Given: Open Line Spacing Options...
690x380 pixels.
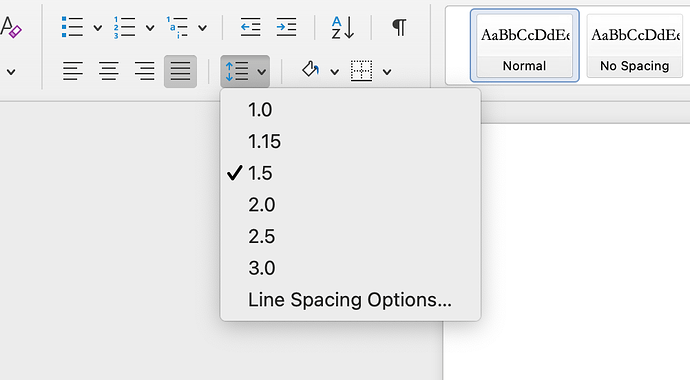Looking at the screenshot, I should [350, 300].
